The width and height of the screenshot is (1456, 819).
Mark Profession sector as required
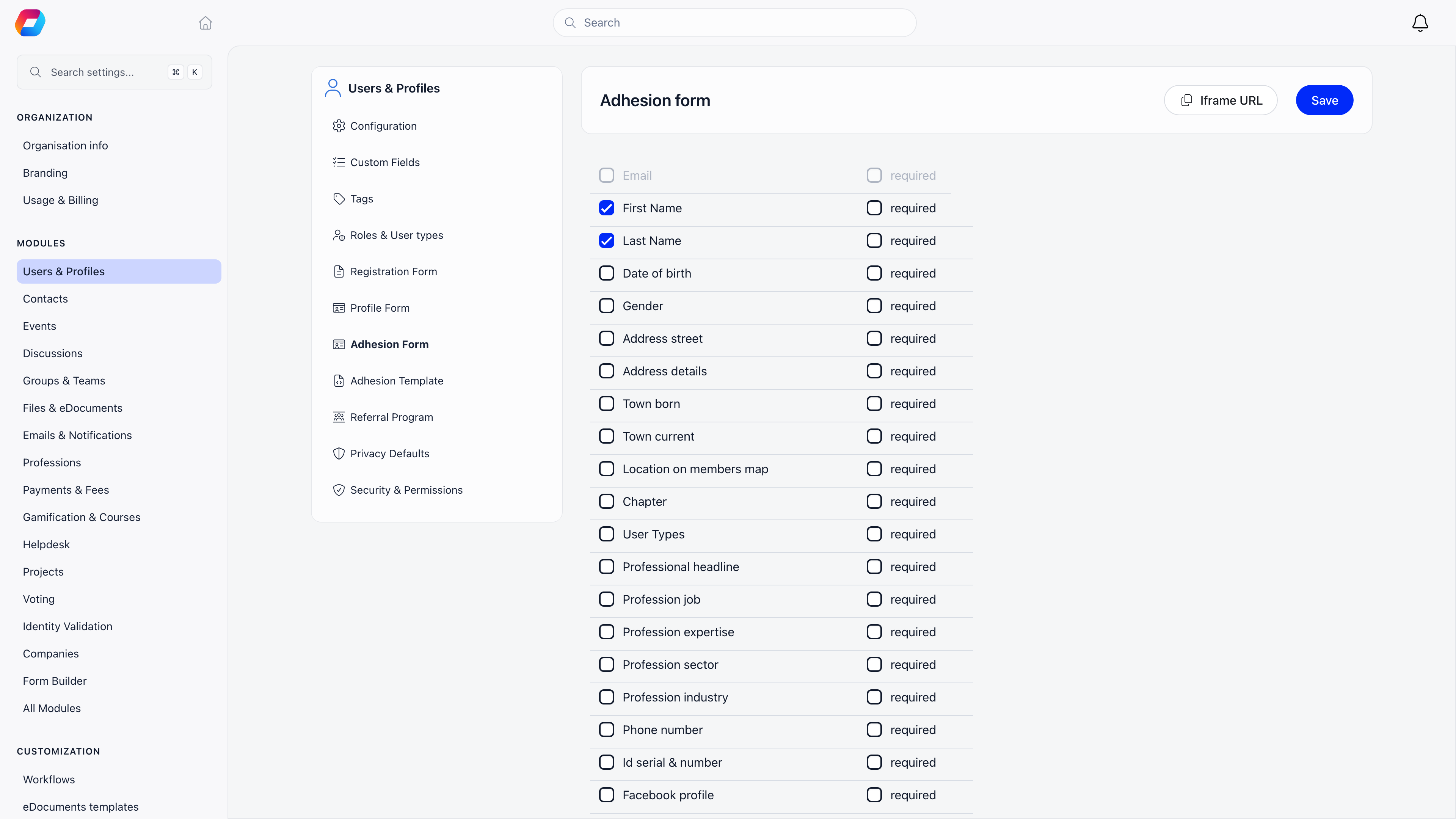click(874, 665)
